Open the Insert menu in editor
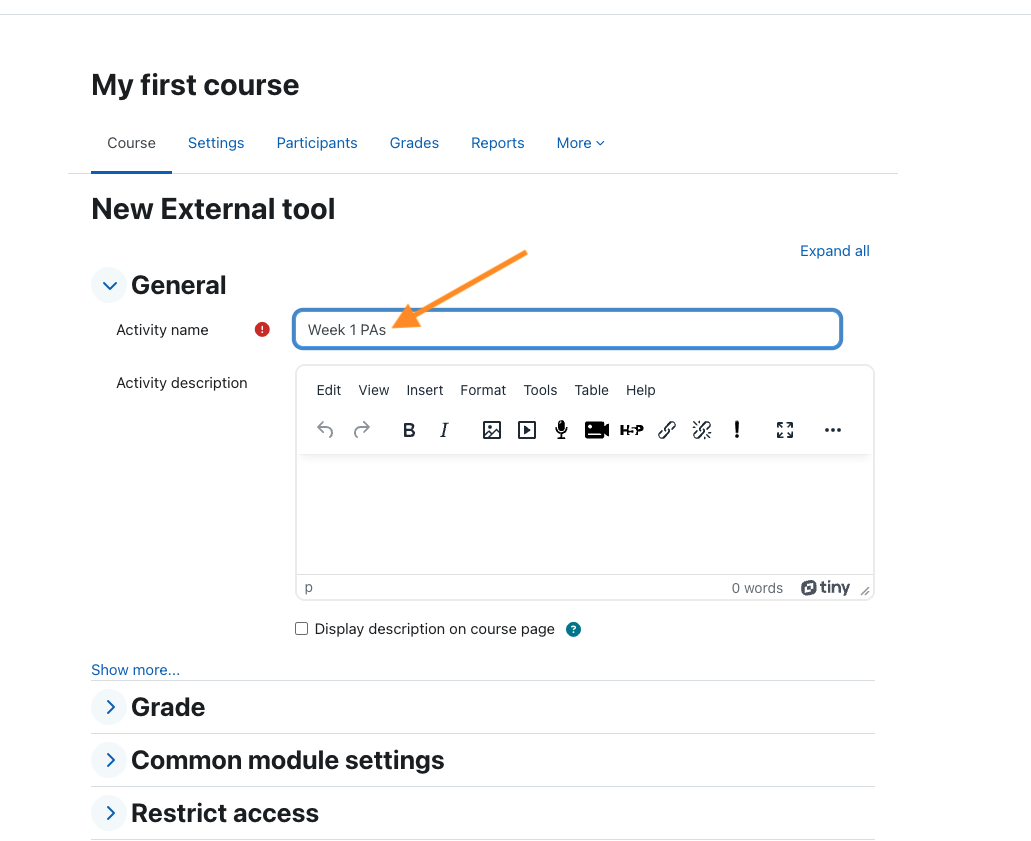Image resolution: width=1031 pixels, height=841 pixels. (424, 390)
